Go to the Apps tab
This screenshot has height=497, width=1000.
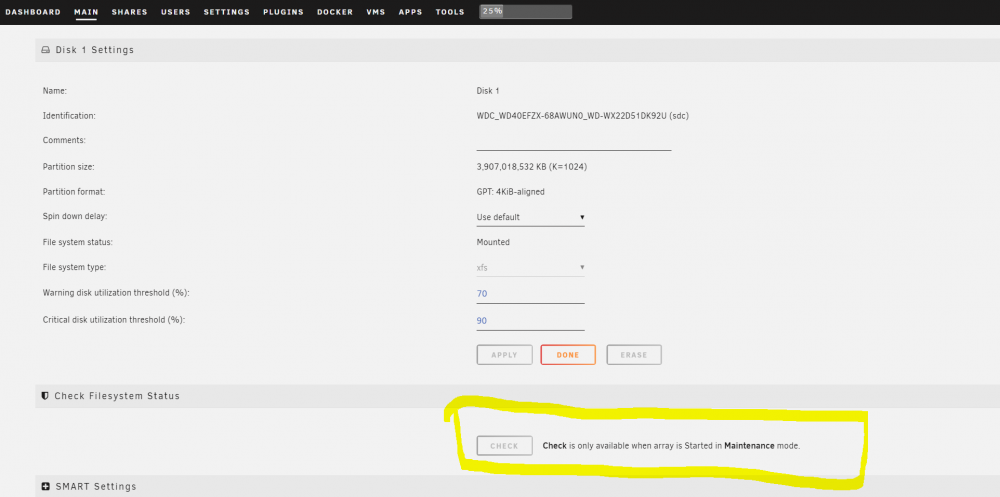point(410,12)
